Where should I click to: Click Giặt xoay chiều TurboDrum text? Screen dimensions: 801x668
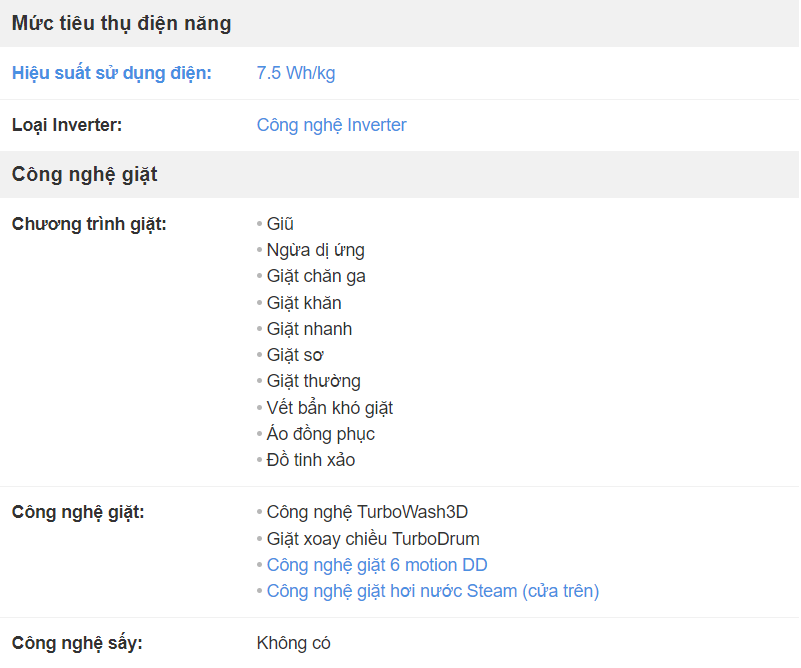(x=373, y=539)
